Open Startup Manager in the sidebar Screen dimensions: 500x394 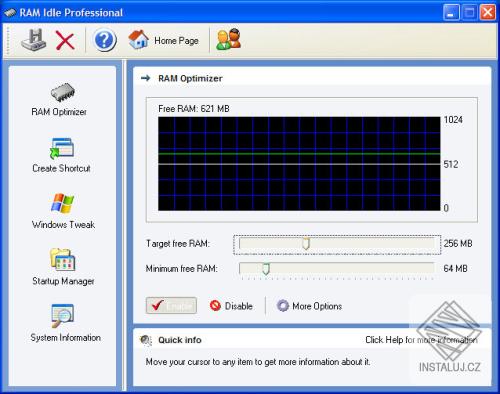click(x=63, y=267)
